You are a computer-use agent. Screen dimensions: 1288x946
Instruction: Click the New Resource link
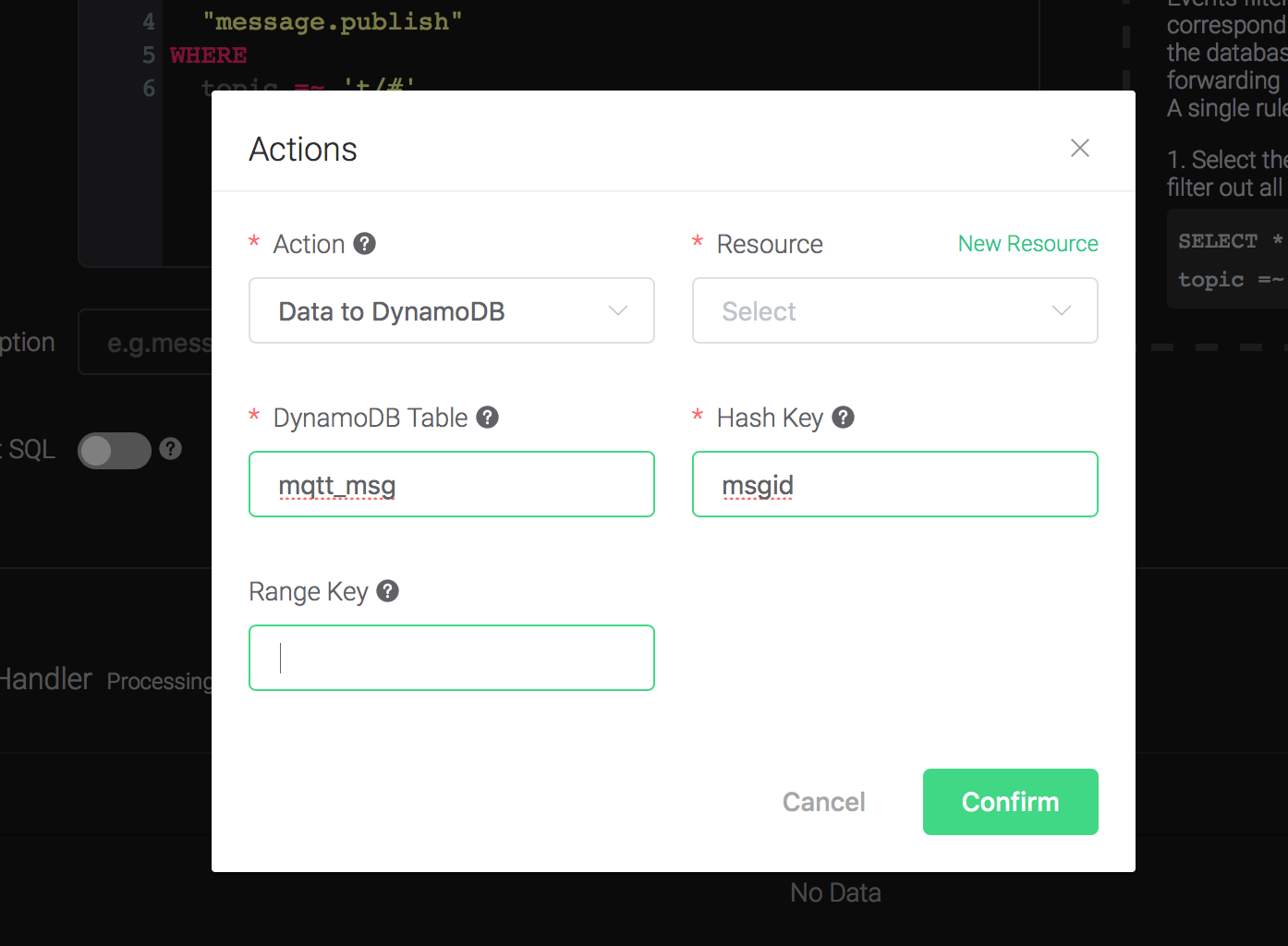pyautogui.click(x=1027, y=244)
